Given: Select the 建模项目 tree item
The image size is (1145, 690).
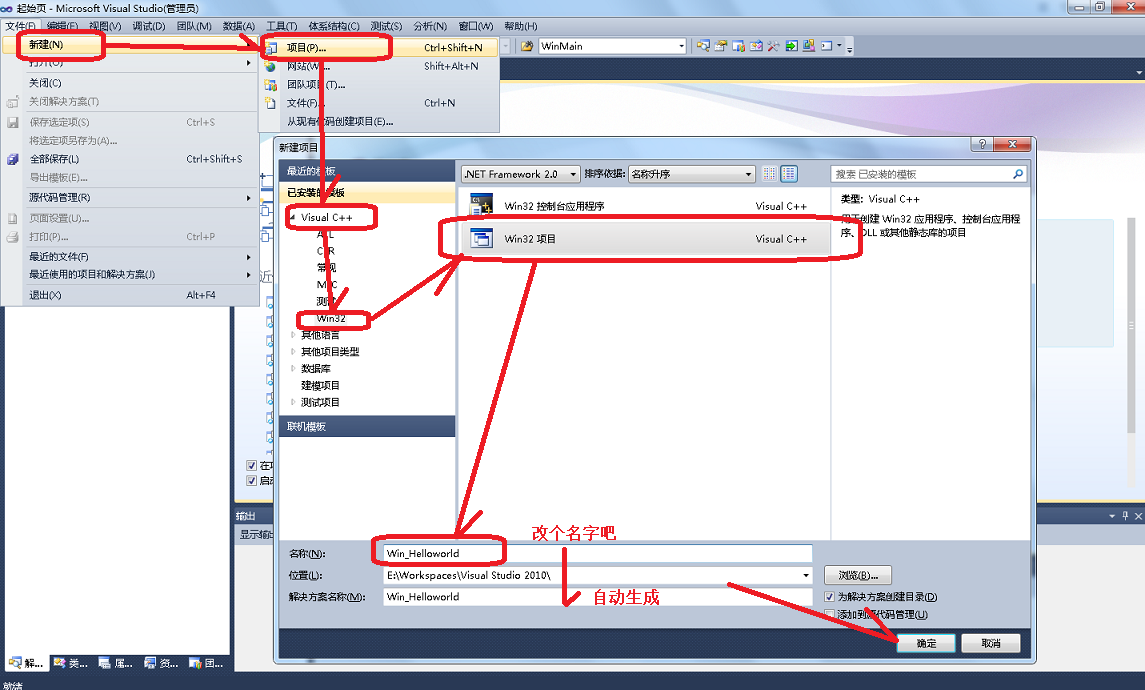Looking at the screenshot, I should (320, 386).
